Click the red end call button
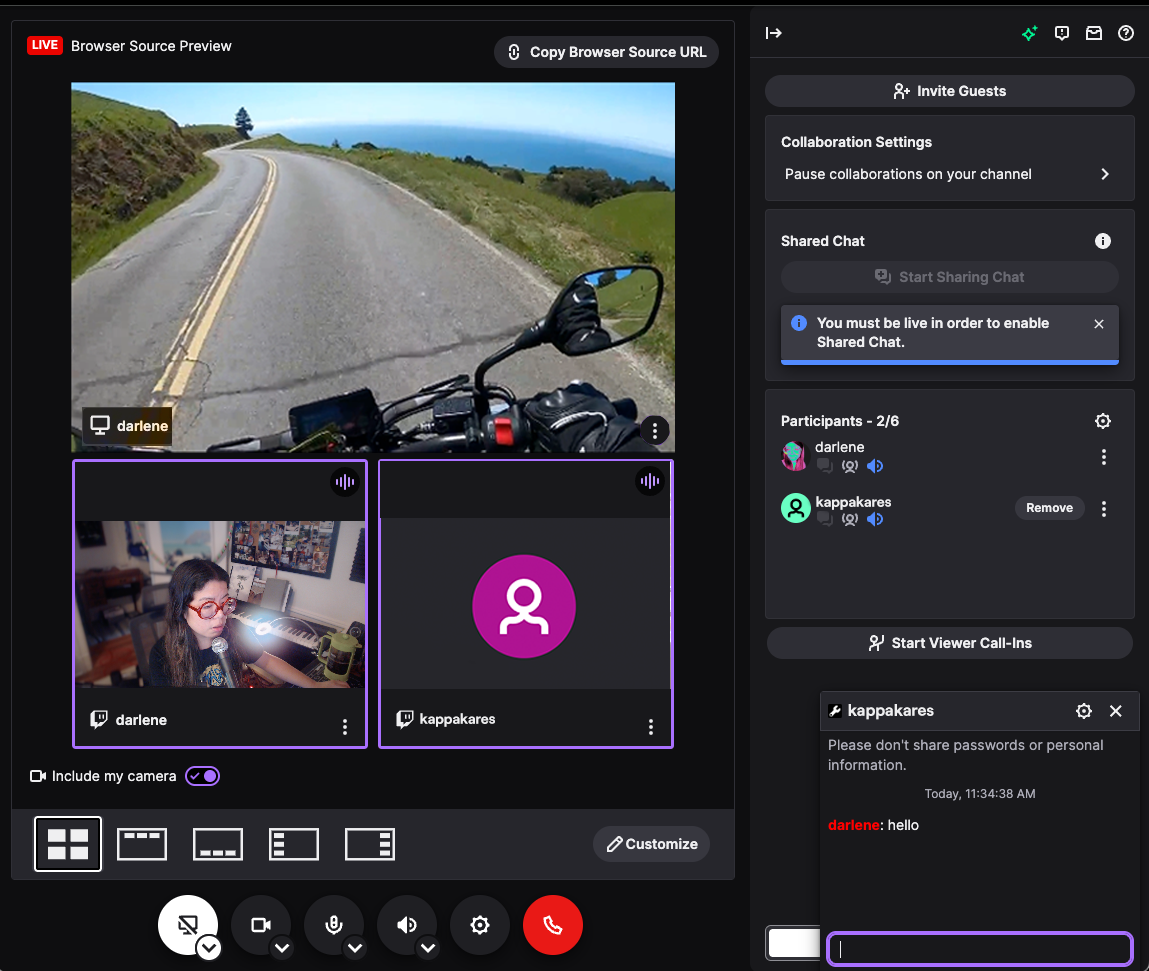The image size is (1149, 971). [552, 925]
